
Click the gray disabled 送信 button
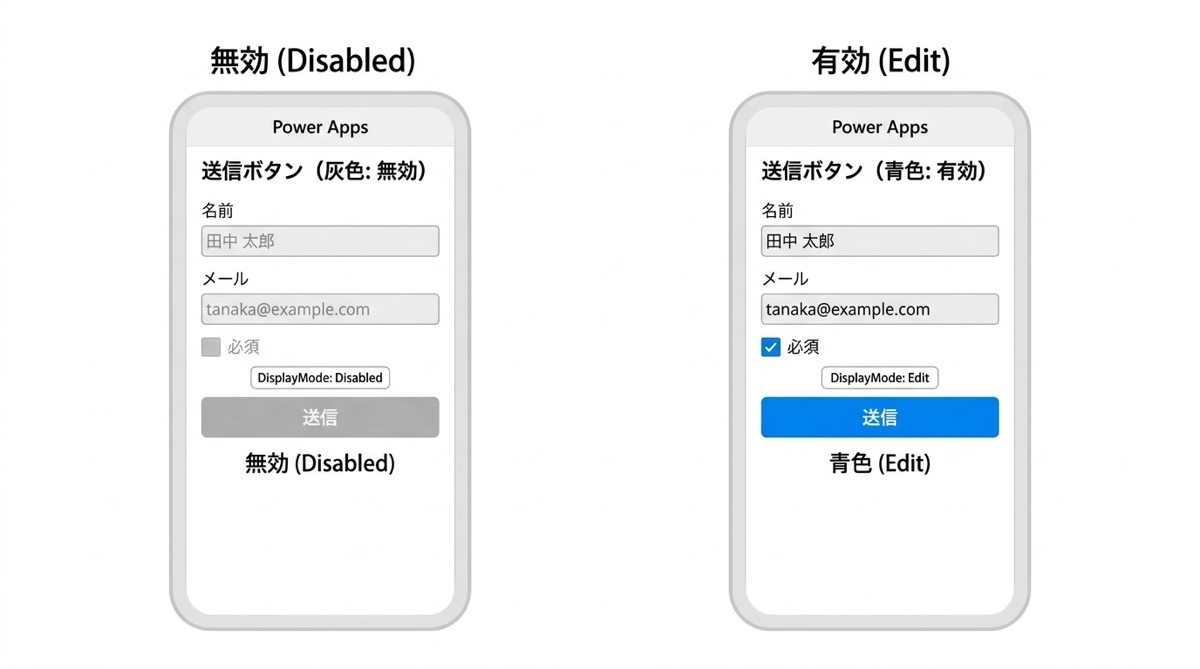(320, 417)
